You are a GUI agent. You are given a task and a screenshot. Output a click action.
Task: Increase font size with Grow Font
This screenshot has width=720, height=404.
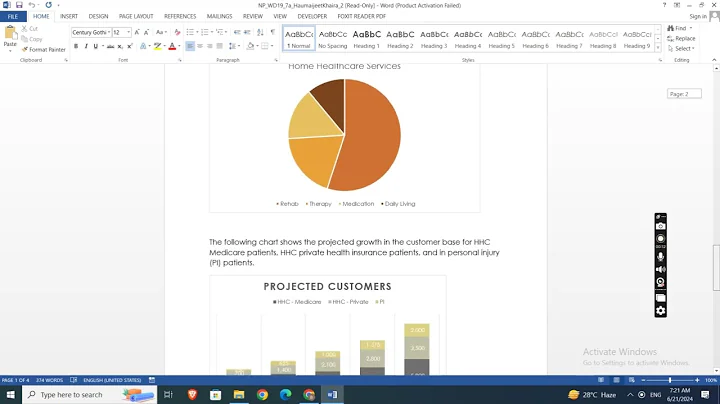point(137,32)
